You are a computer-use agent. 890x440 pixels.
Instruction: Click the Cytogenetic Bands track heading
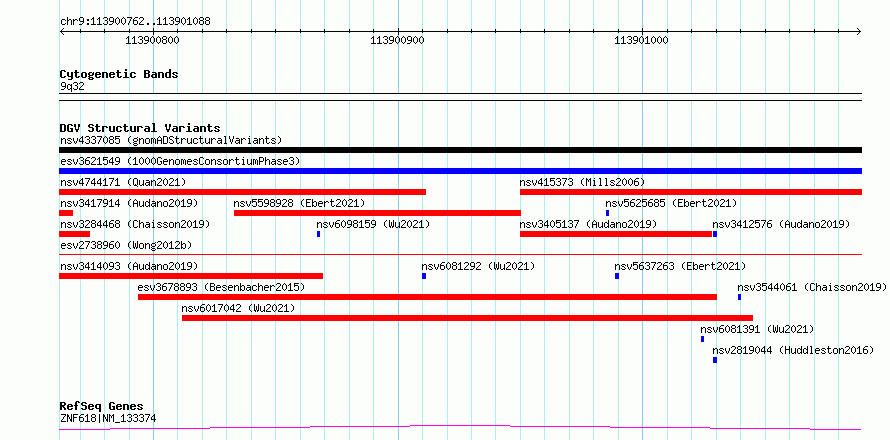coord(119,74)
